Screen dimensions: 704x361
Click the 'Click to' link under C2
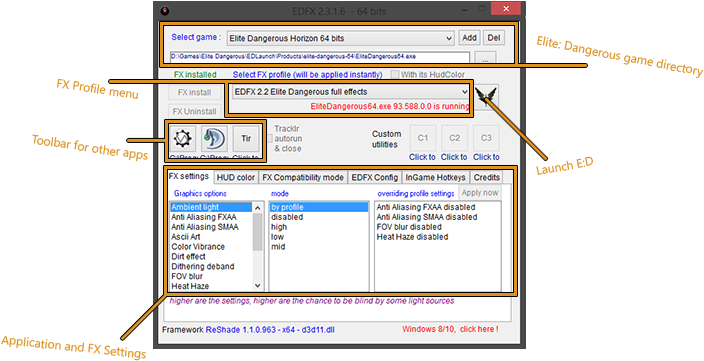pyautogui.click(x=454, y=157)
